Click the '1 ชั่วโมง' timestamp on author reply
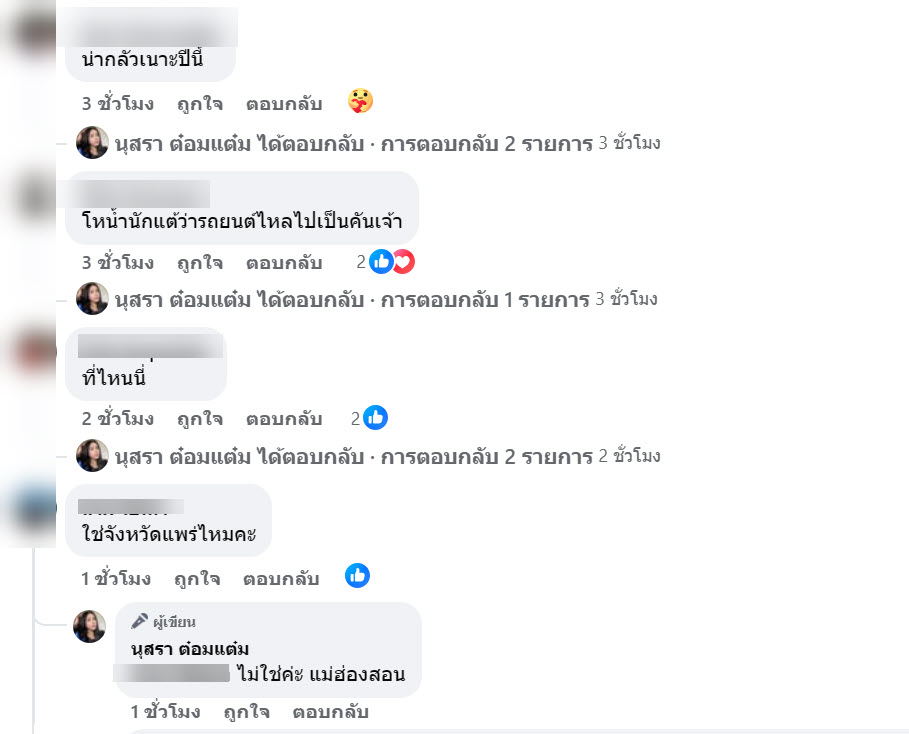 [165, 711]
